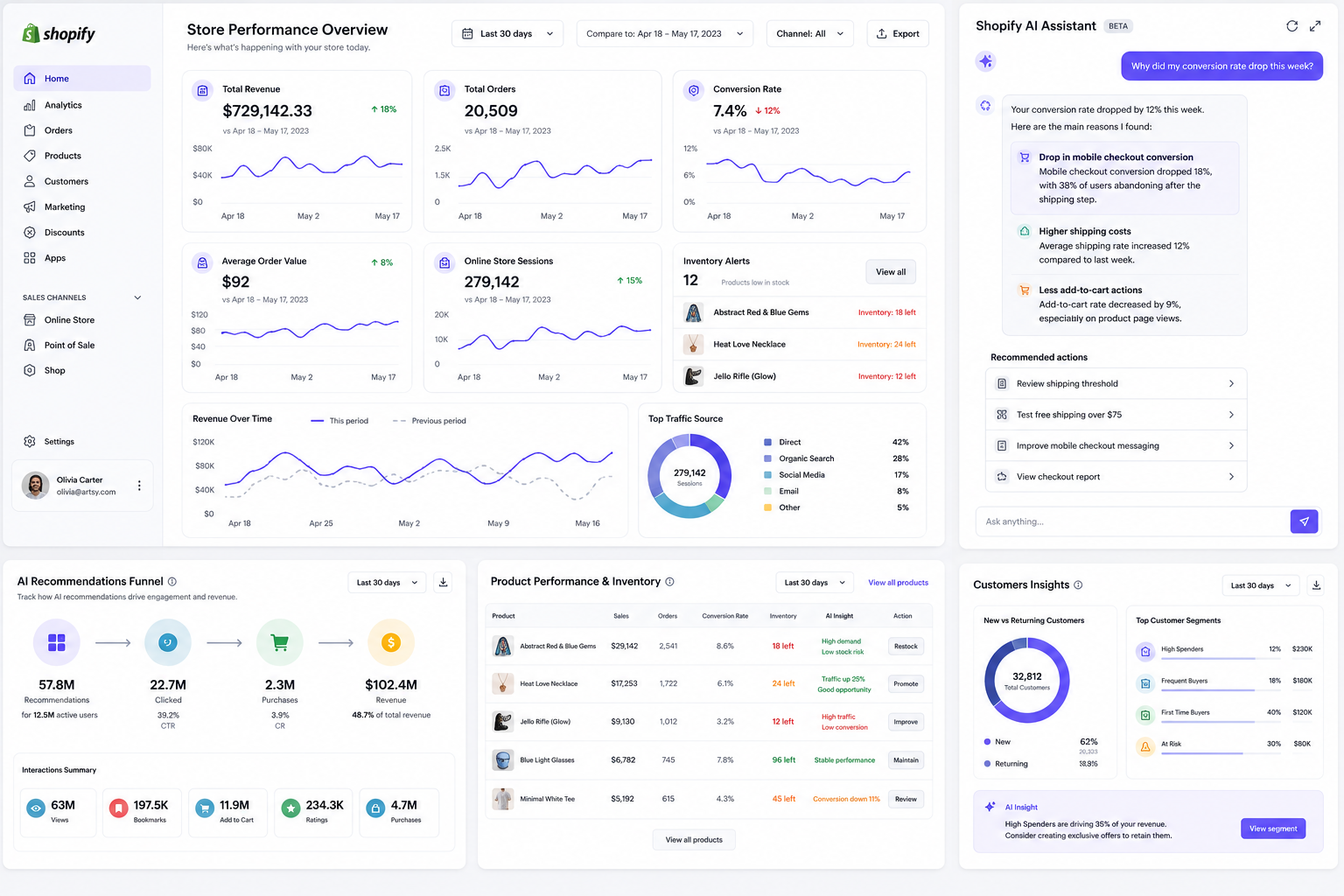Click the Apps grid icon in sidebar

click(x=30, y=257)
